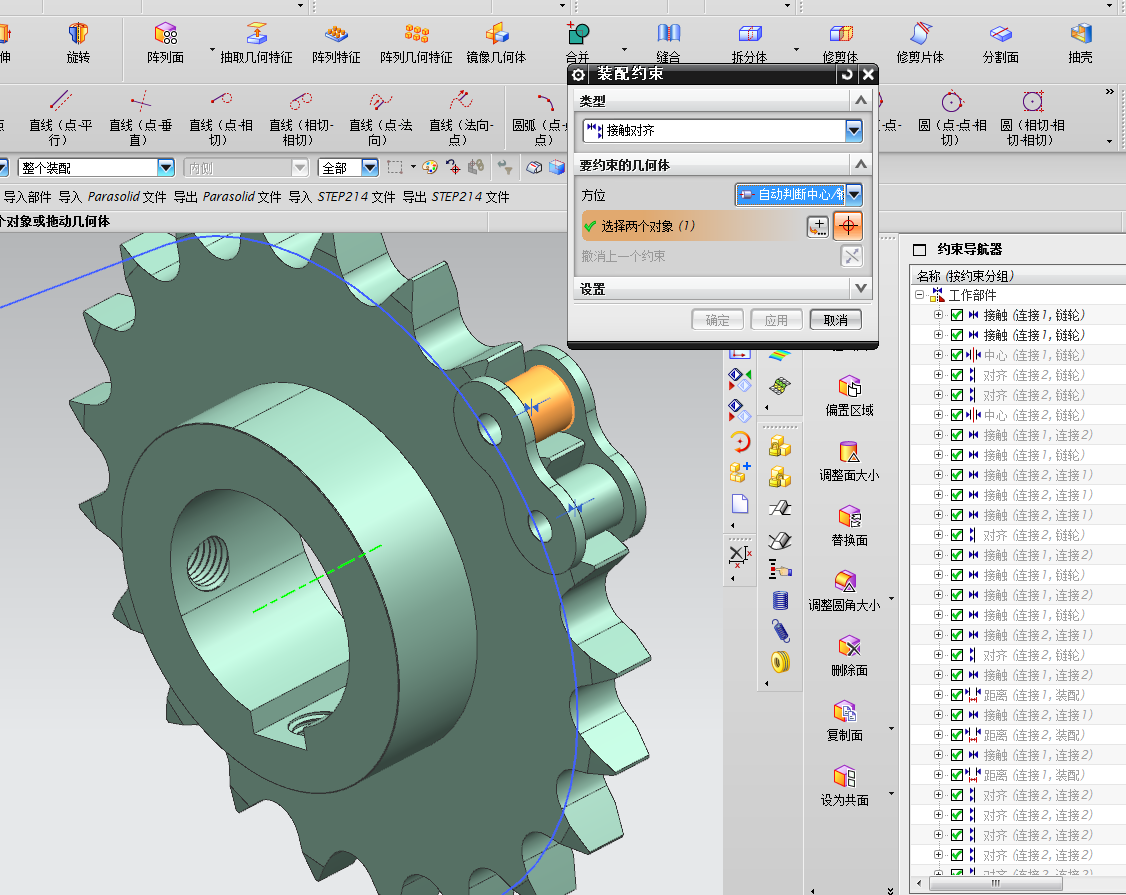Click 导出 STEP214 文件 menu item
Image resolution: width=1126 pixels, height=895 pixels.
pyautogui.click(x=456, y=197)
